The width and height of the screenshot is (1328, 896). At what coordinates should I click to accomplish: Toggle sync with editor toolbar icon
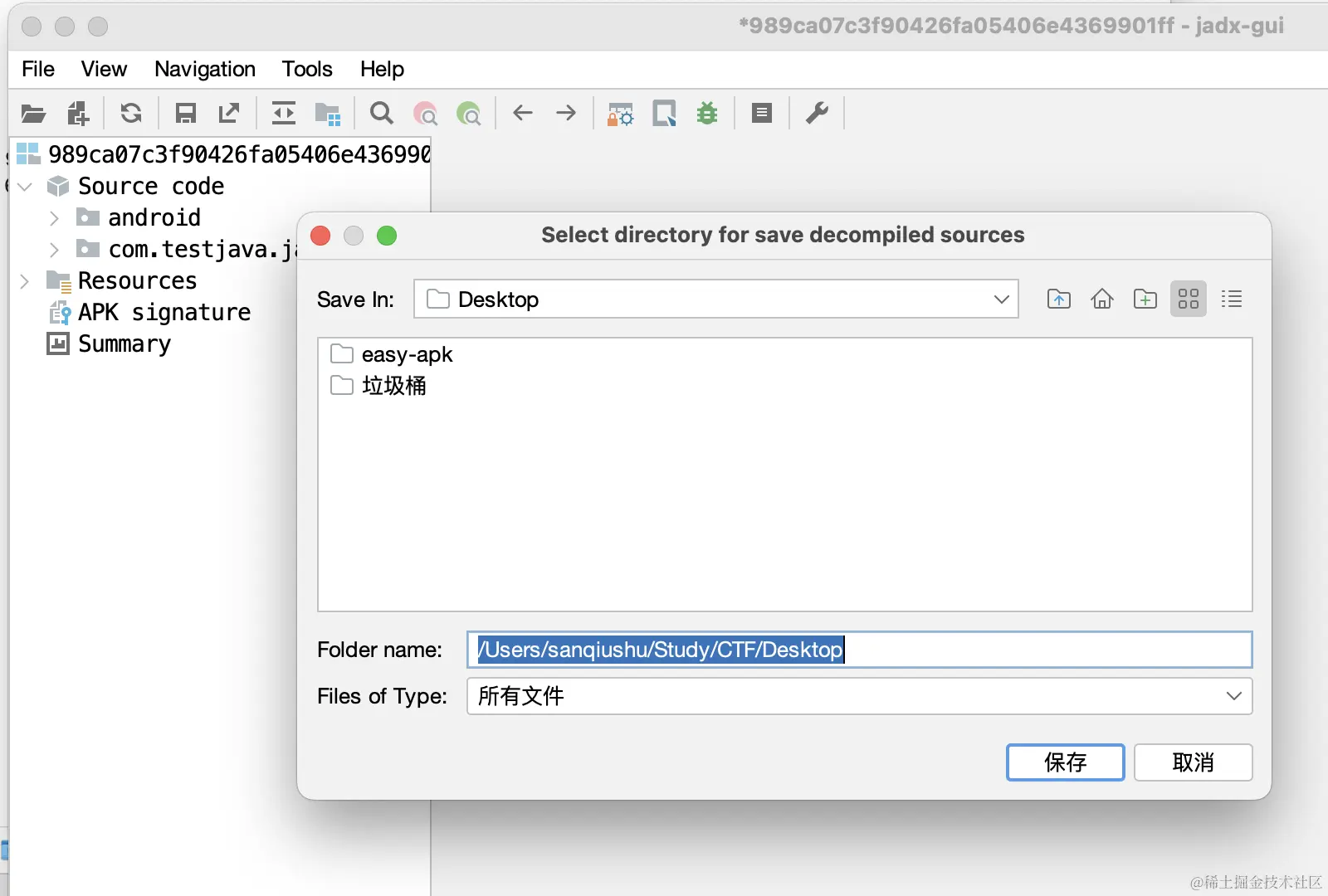pos(284,113)
